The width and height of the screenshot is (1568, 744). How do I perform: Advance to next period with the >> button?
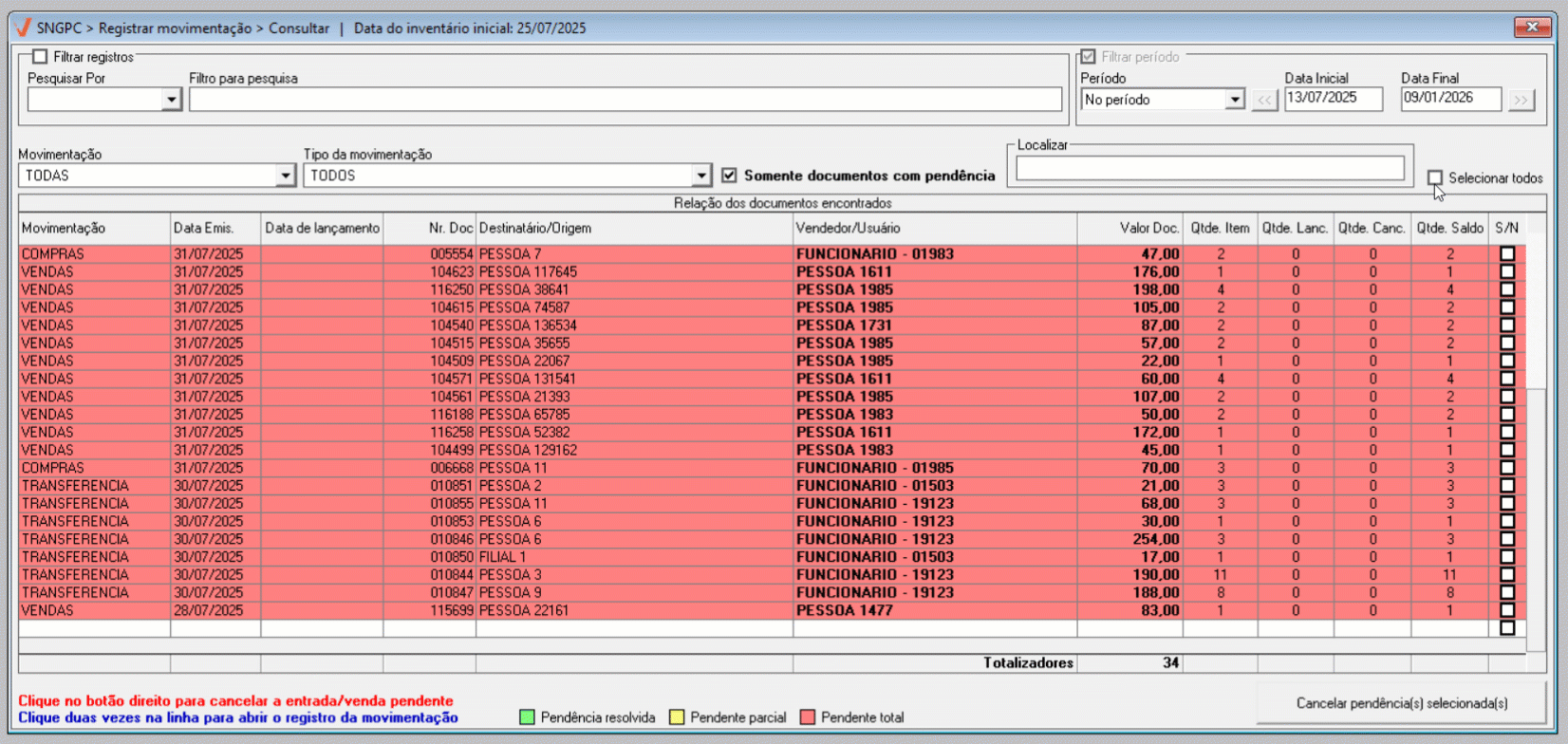[1521, 100]
